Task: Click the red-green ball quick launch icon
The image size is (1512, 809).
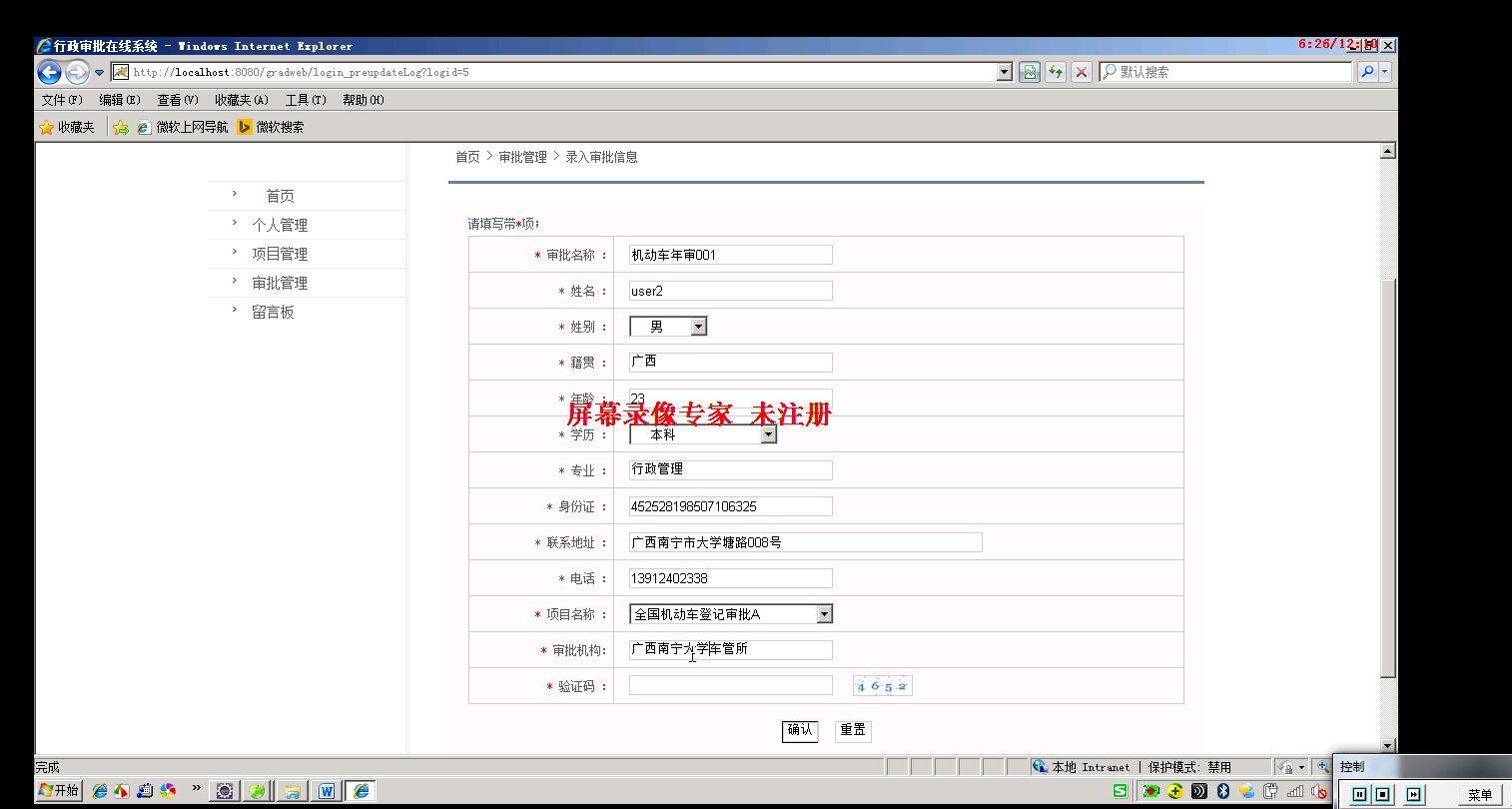Action: pyautogui.click(x=122, y=791)
